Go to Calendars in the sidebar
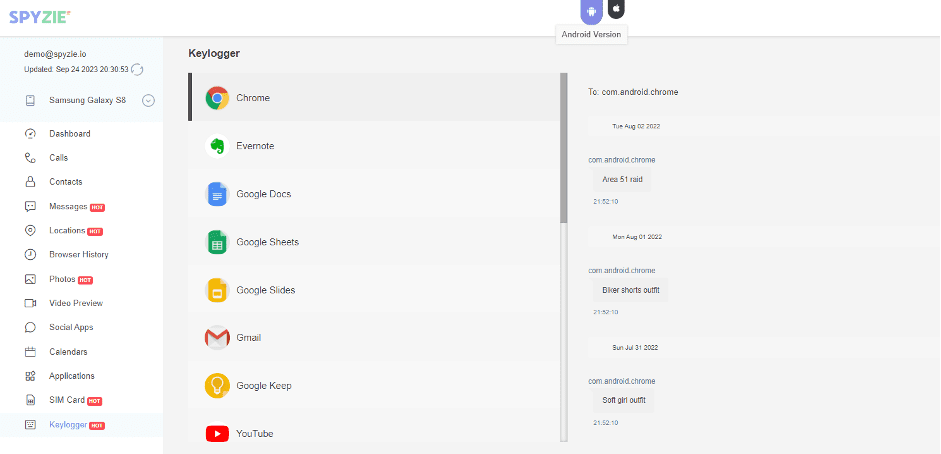 (x=68, y=351)
